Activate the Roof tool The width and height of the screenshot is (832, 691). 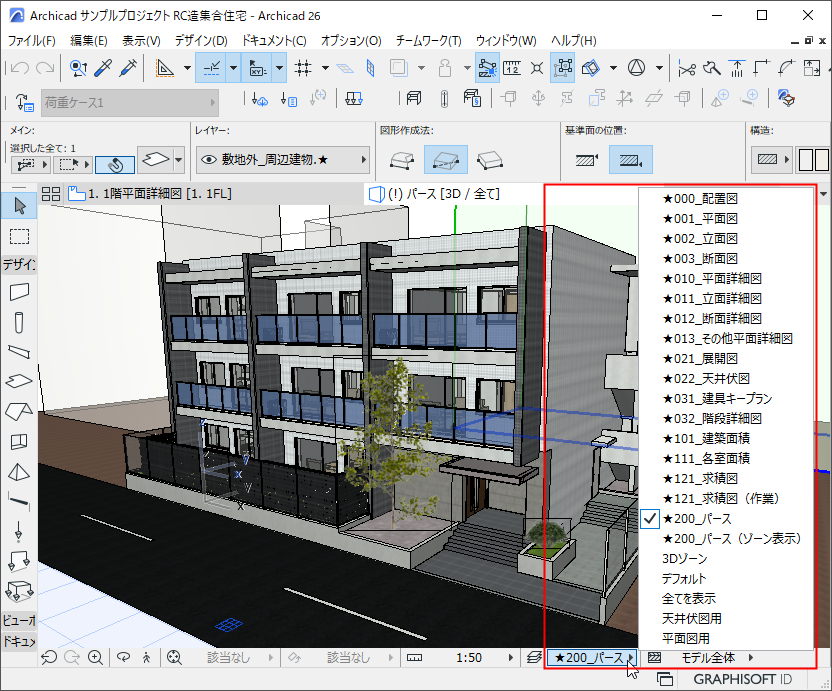[x=19, y=412]
